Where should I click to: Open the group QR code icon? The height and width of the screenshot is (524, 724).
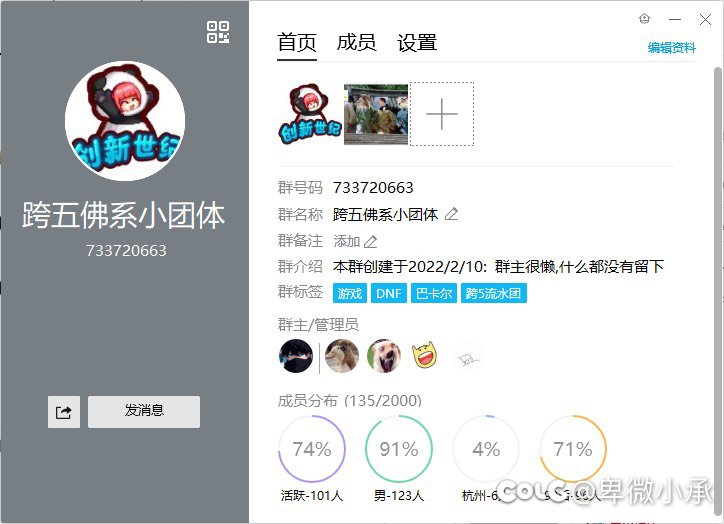[x=218, y=32]
